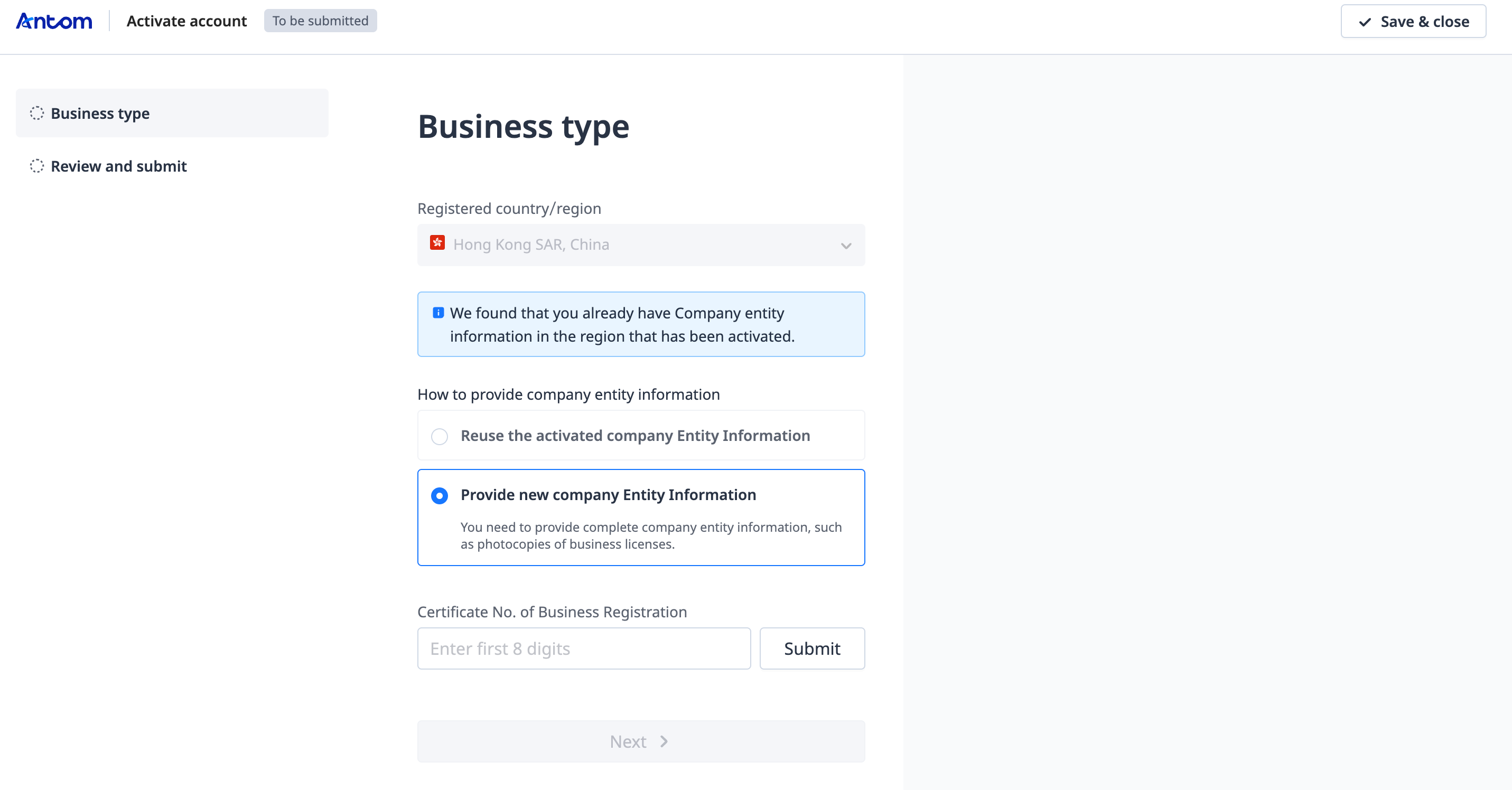This screenshot has height=790, width=1512.
Task: Select Reuse the activated company Entity Information
Action: click(x=440, y=436)
